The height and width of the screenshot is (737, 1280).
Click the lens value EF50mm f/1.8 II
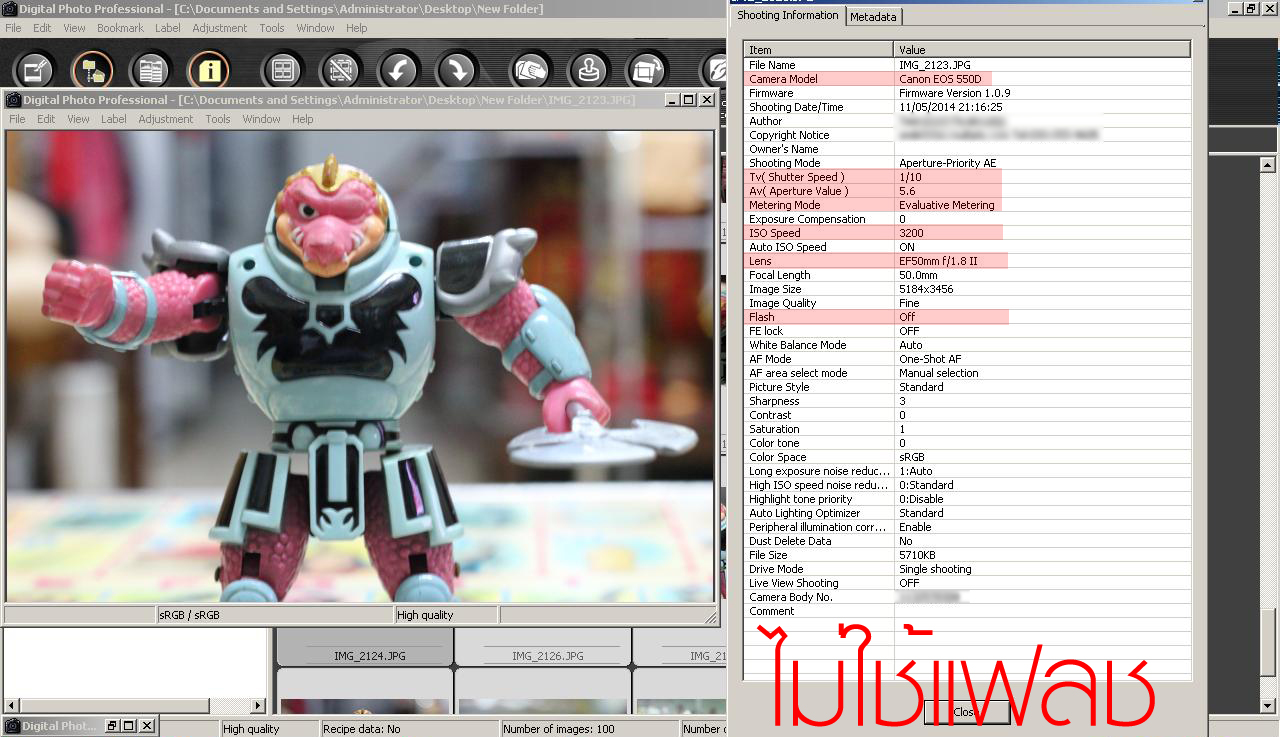[x=938, y=261]
